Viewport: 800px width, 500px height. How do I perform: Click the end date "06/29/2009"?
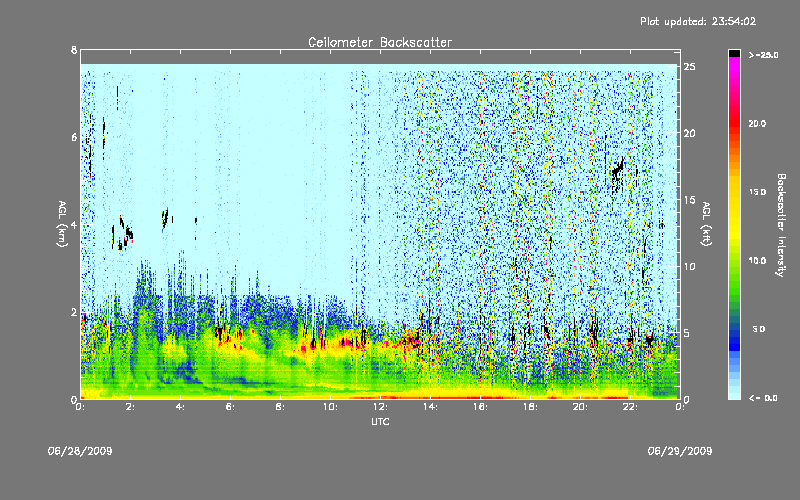[680, 451]
